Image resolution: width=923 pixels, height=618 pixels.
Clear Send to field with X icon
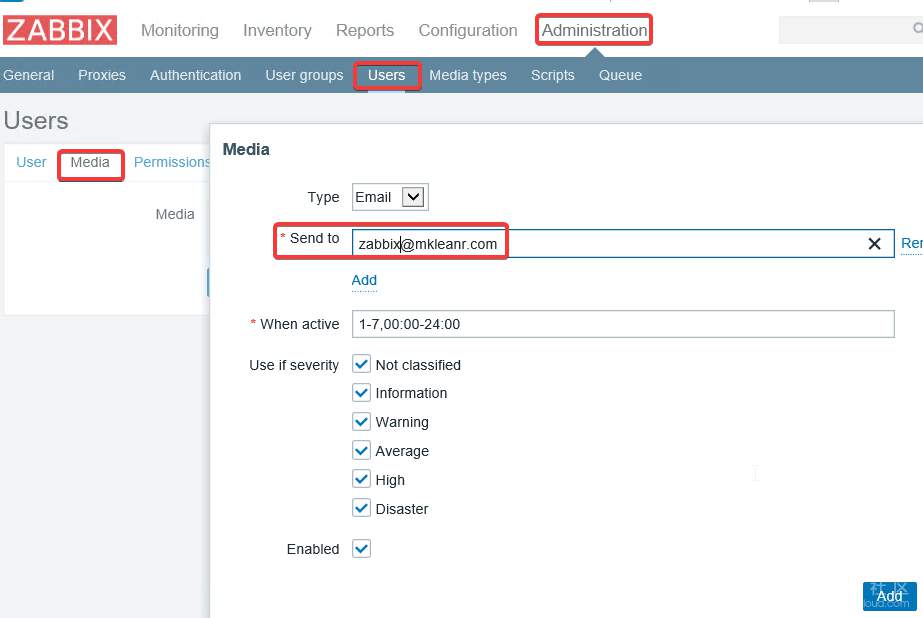tap(874, 244)
